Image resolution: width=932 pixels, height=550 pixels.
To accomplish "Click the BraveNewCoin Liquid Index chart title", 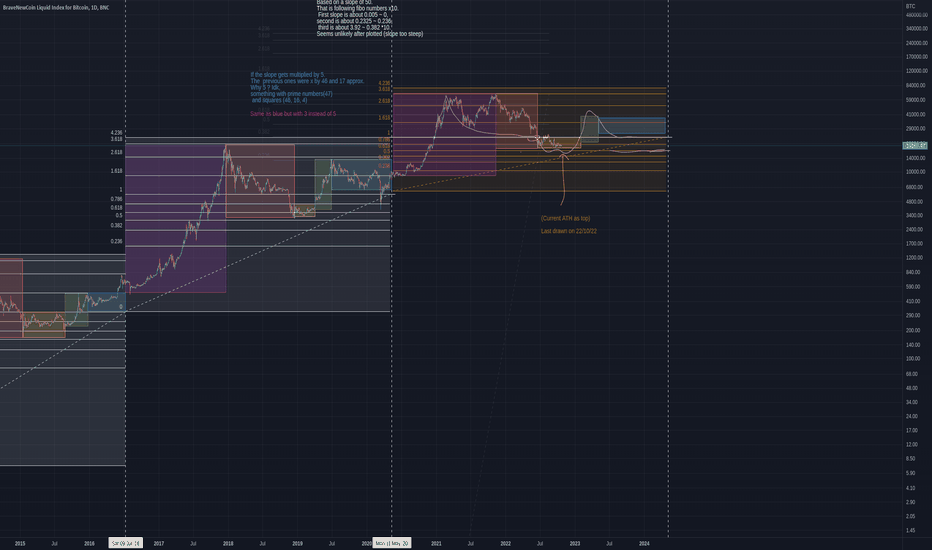I will pyautogui.click(x=56, y=8).
